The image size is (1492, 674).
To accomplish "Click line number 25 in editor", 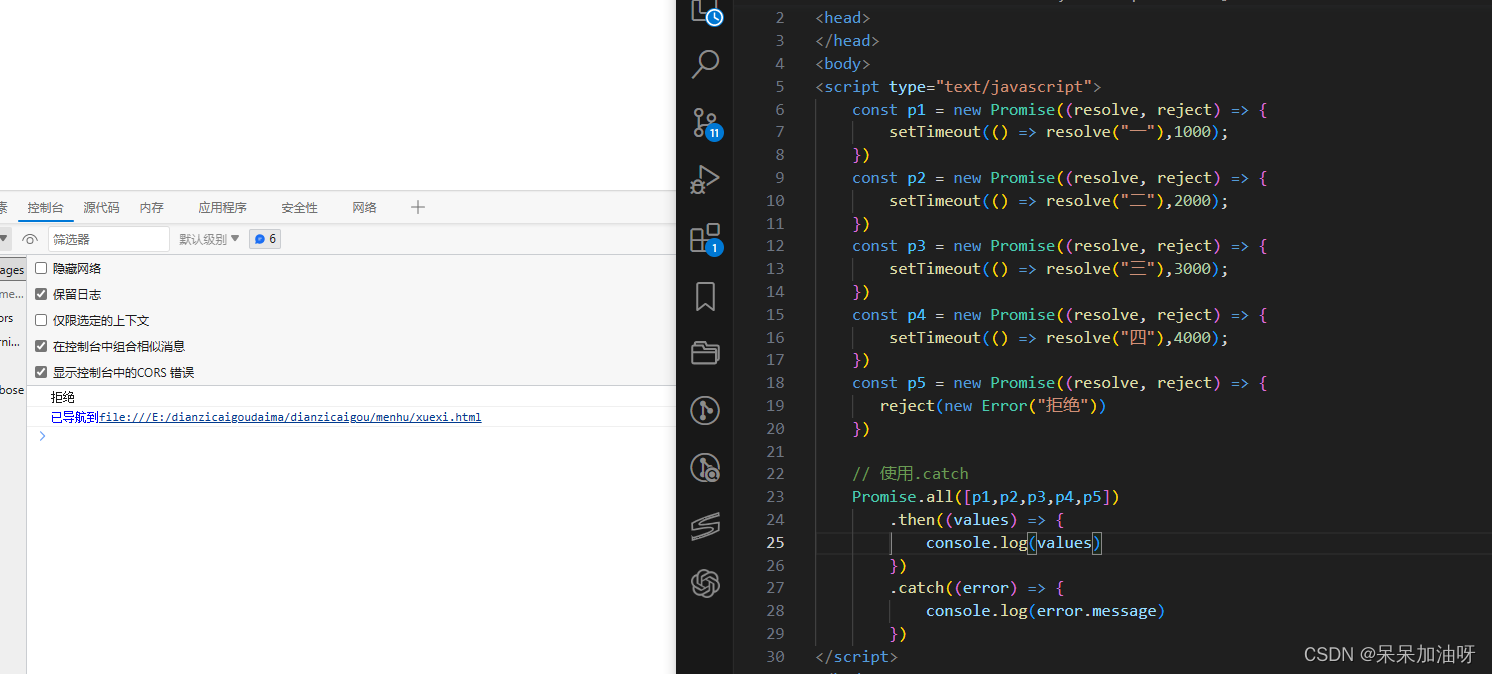I will coord(775,543).
